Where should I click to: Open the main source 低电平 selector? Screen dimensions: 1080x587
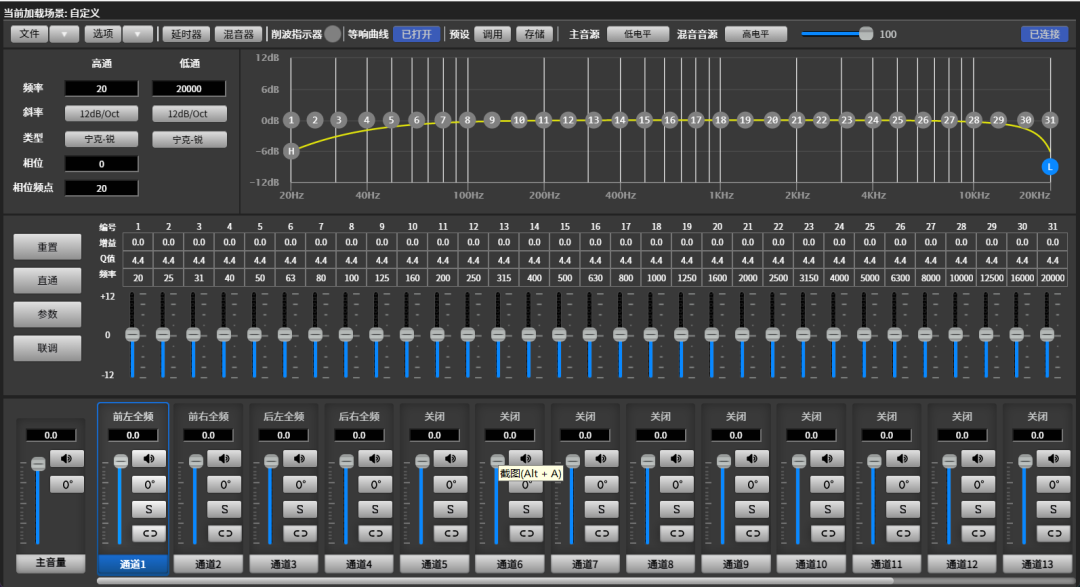pyautogui.click(x=638, y=34)
